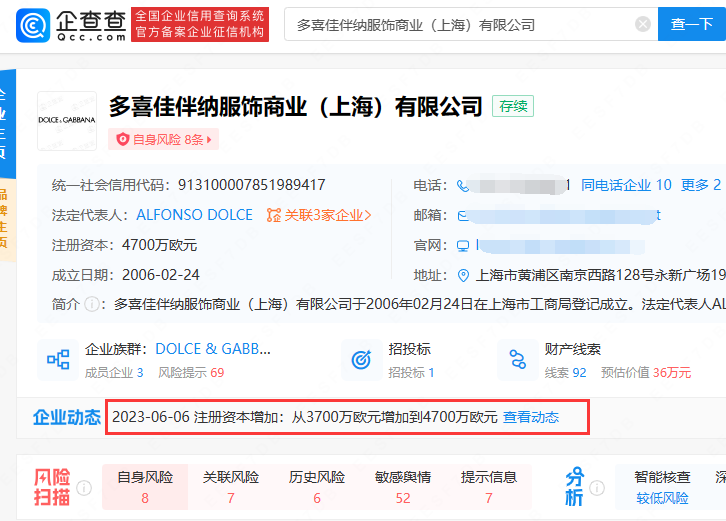Click the 存续 status tag

click(x=513, y=106)
